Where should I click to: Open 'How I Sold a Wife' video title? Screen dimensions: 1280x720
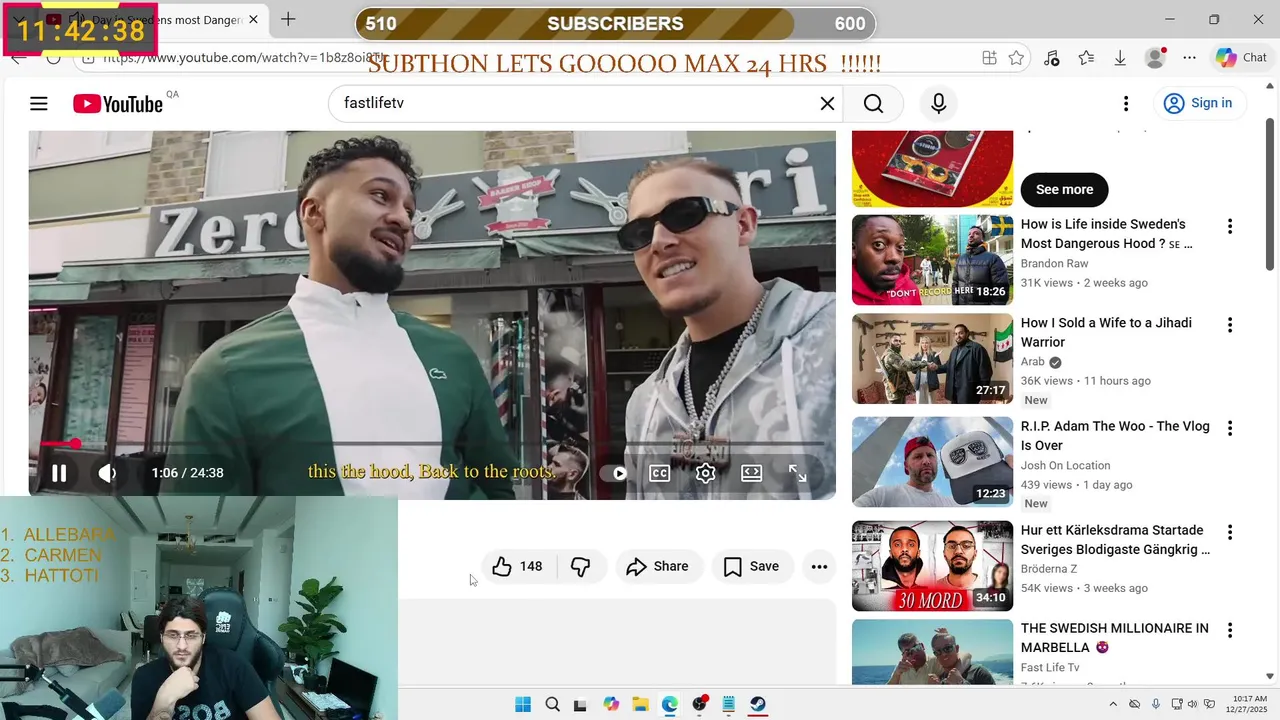coord(1106,333)
